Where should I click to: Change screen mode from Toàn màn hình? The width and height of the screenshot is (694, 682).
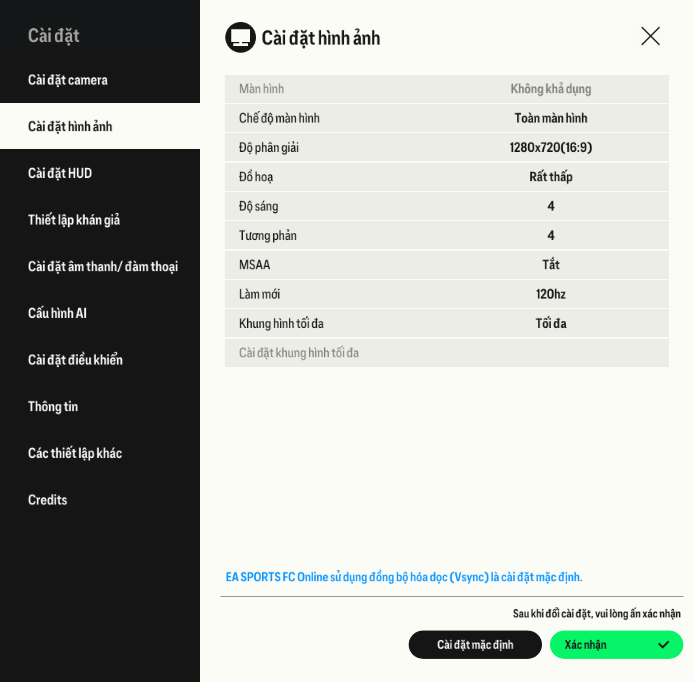tap(550, 118)
